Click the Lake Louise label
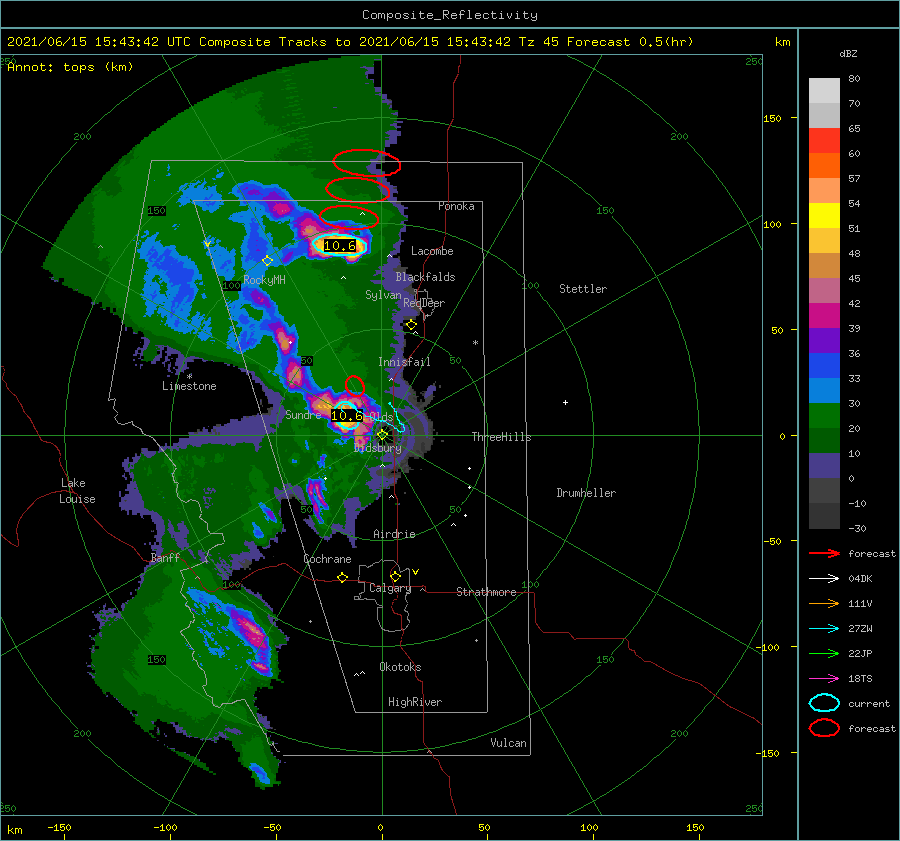The height and width of the screenshot is (841, 900). (77, 491)
